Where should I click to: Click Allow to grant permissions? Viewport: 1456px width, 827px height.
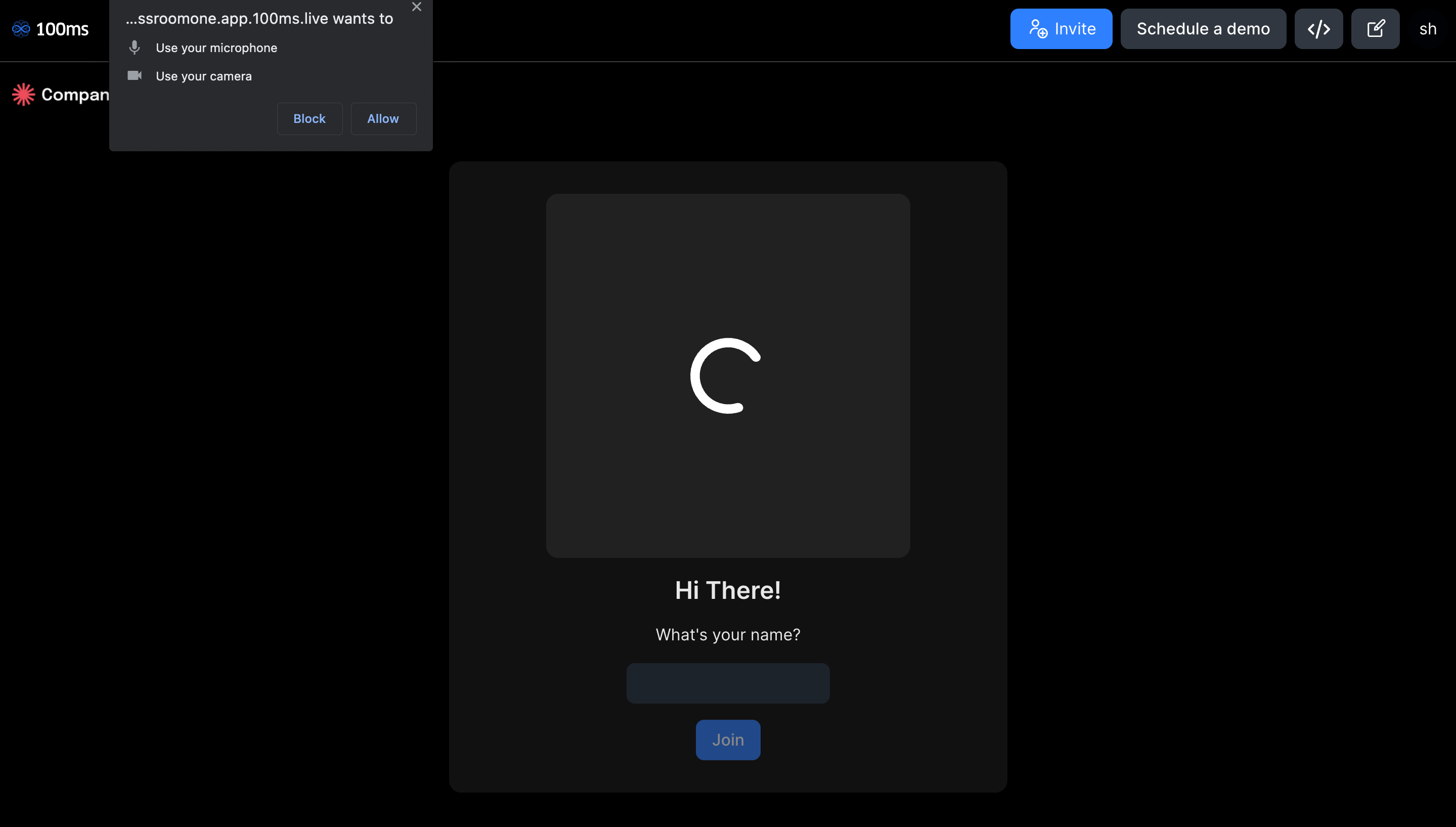pyautogui.click(x=382, y=118)
